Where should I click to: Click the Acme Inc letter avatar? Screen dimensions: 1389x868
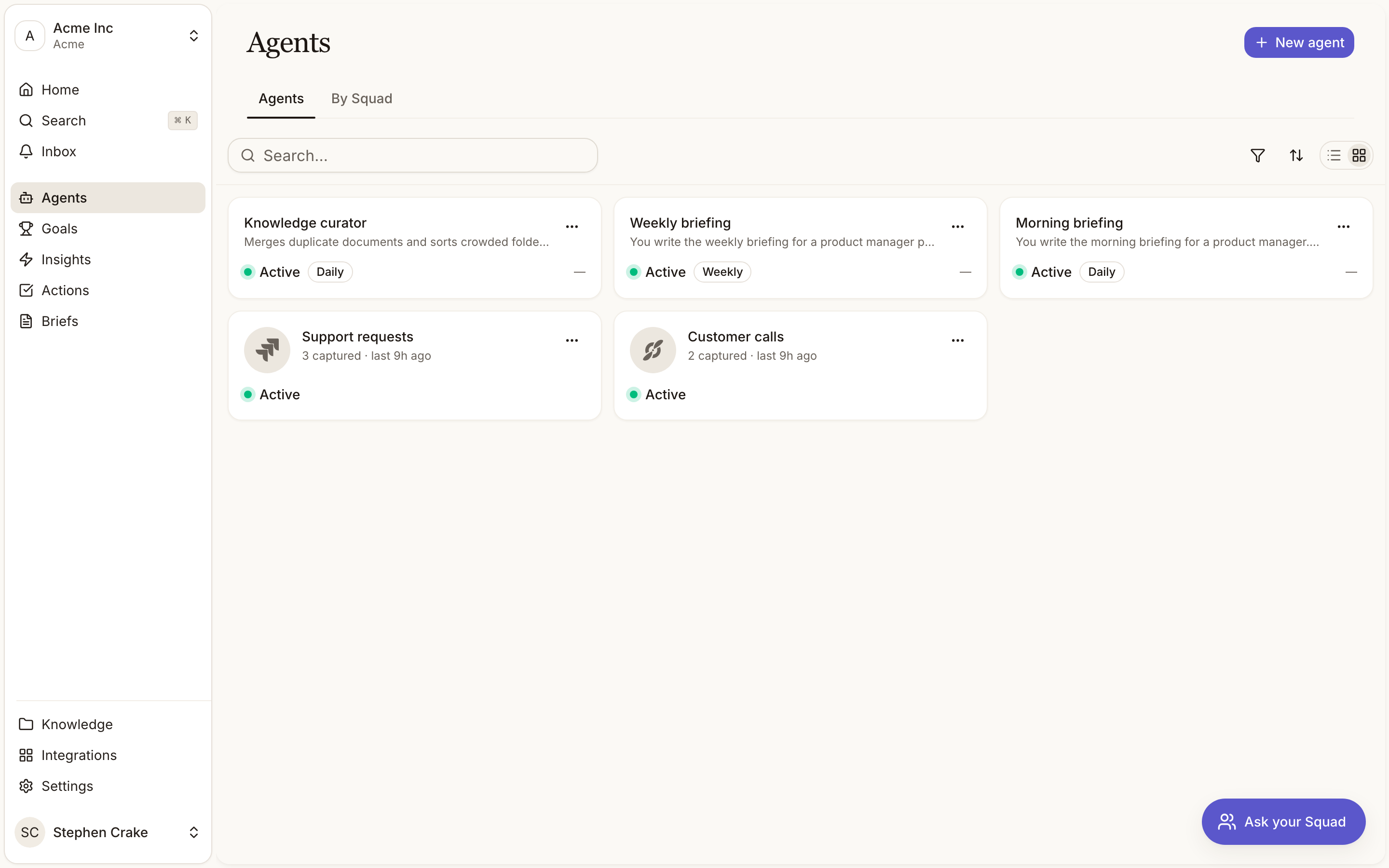tap(30, 36)
